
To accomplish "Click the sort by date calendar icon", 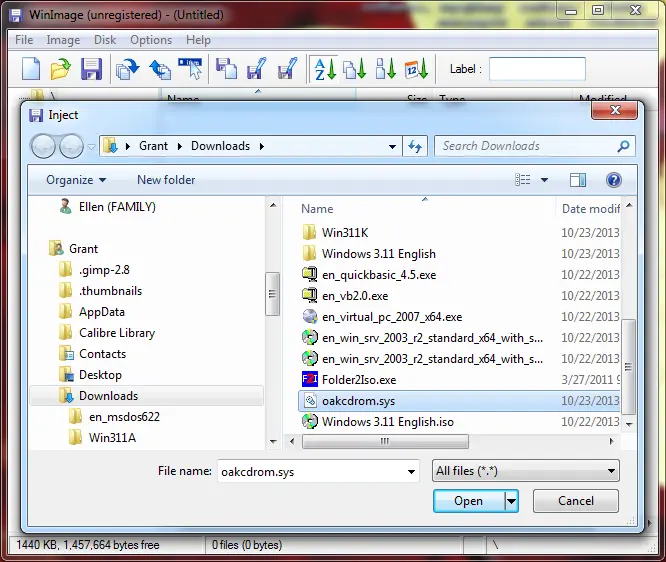I will (416, 68).
